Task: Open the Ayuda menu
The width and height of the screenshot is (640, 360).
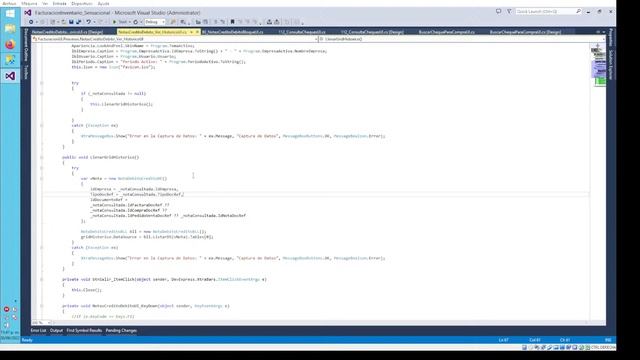Action: pyautogui.click(x=103, y=3)
